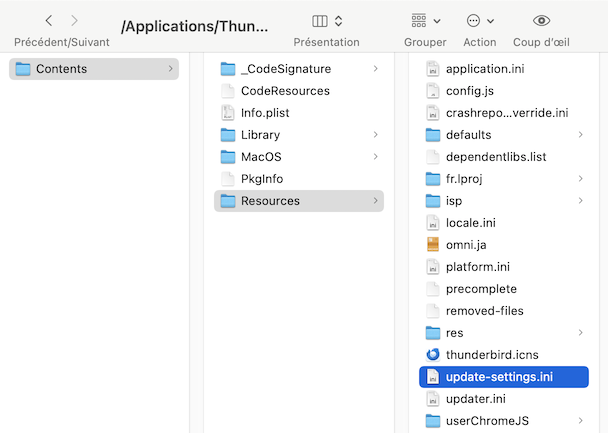Select the PkgInfo file
The width and height of the screenshot is (608, 433).
pos(261,179)
